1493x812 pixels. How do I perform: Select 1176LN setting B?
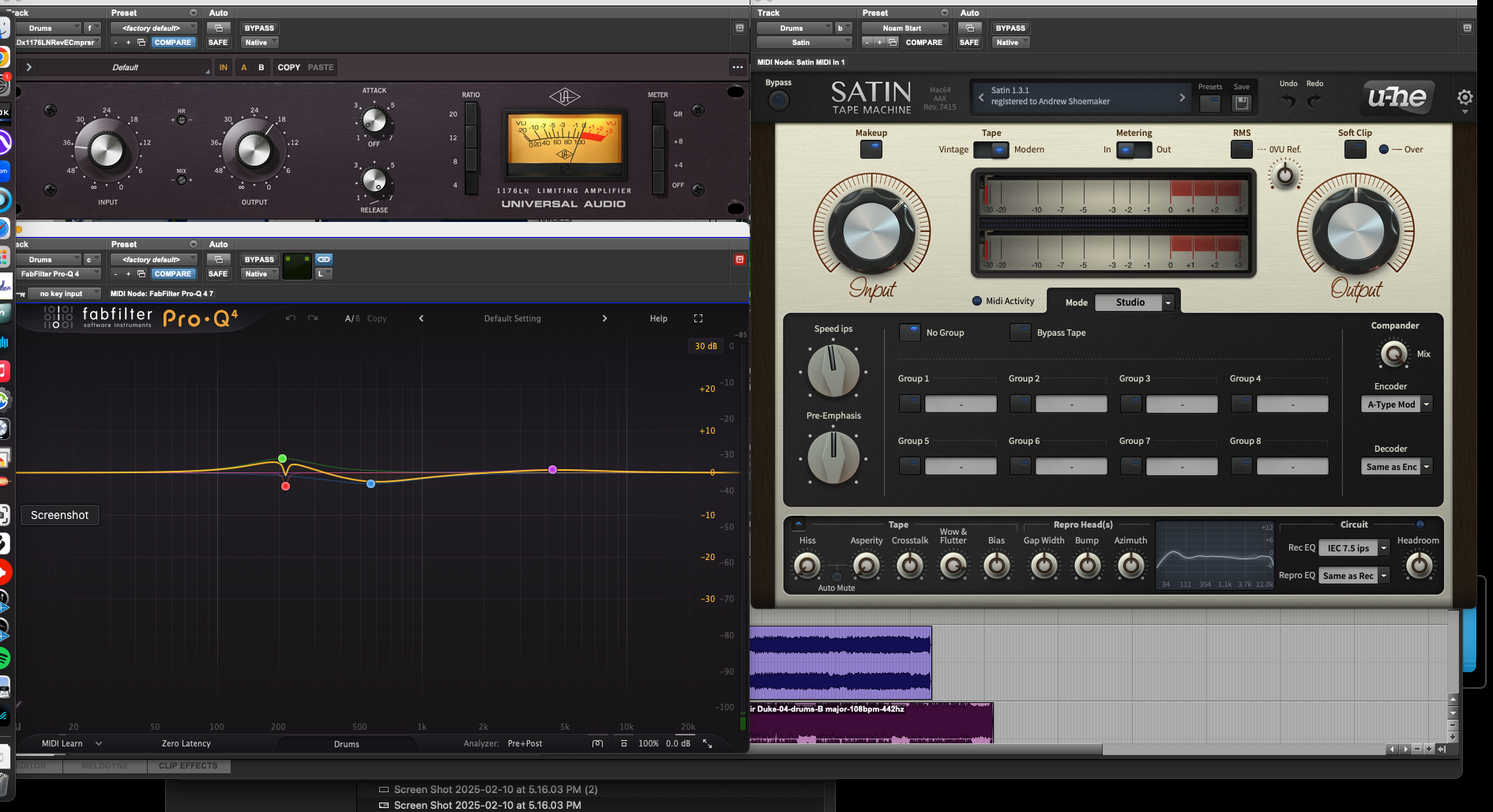pyautogui.click(x=261, y=67)
